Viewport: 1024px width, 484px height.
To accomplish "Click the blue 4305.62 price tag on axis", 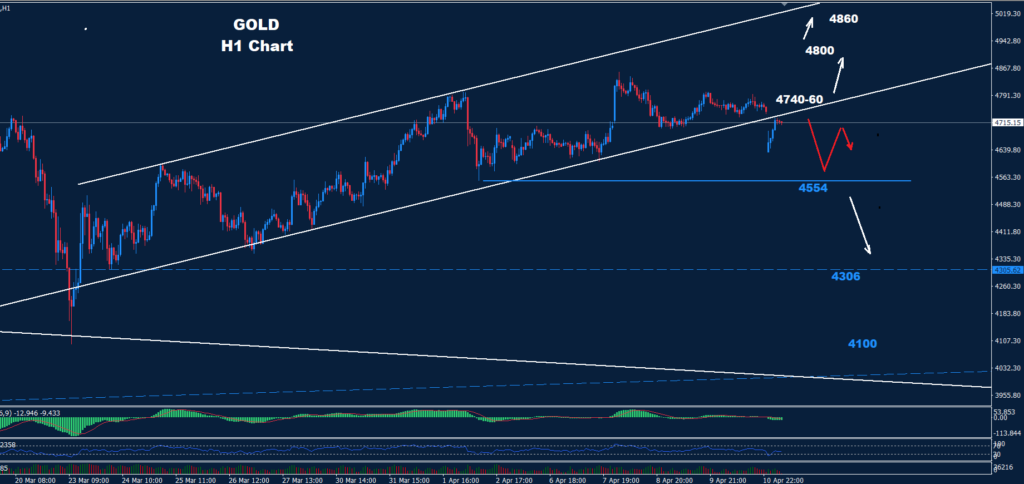I will (1006, 270).
